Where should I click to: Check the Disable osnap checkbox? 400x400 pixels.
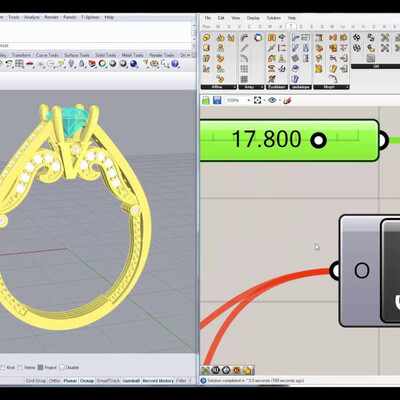62,367
